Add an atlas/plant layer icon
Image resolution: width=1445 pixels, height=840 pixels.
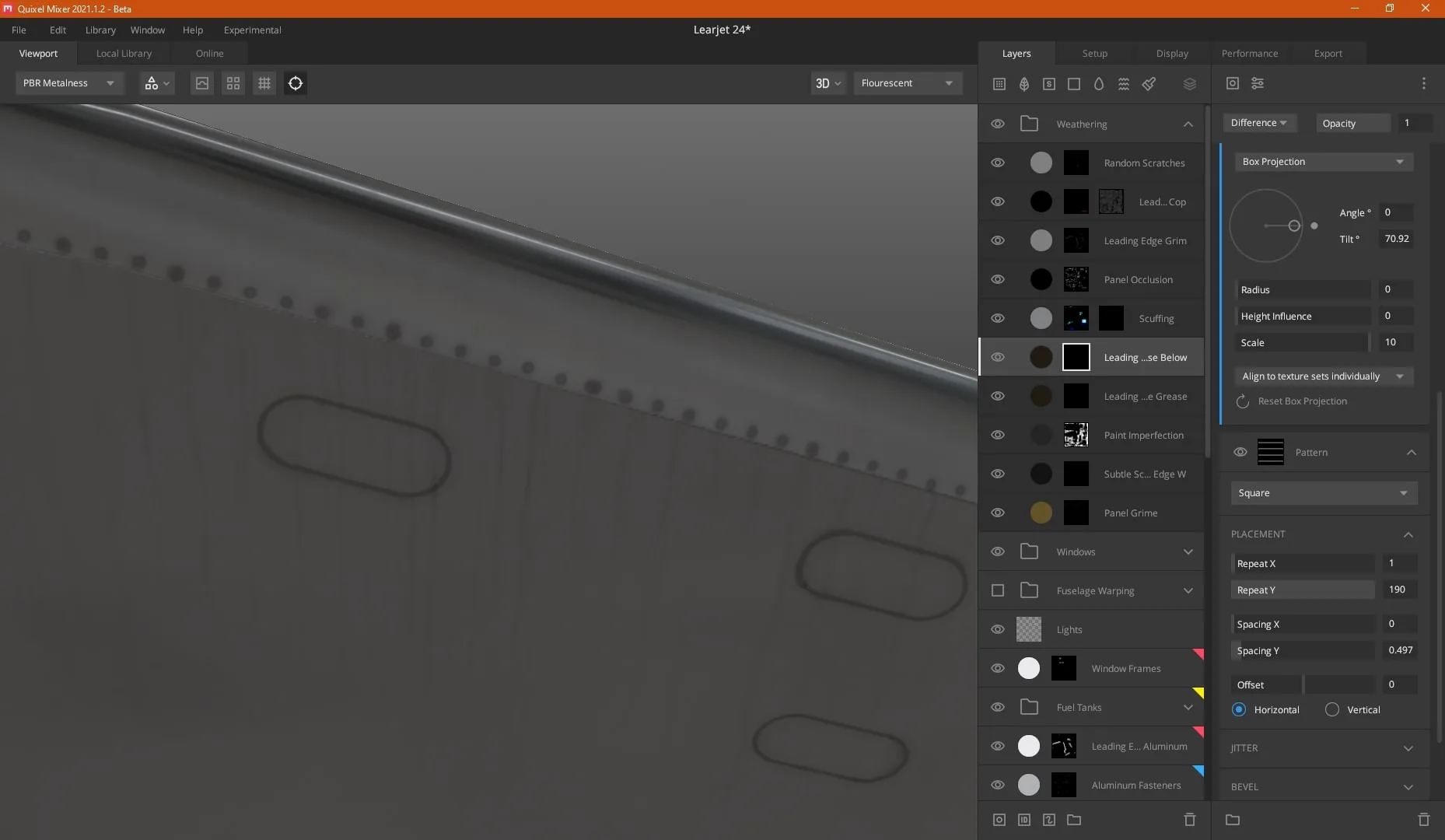coord(1024,83)
